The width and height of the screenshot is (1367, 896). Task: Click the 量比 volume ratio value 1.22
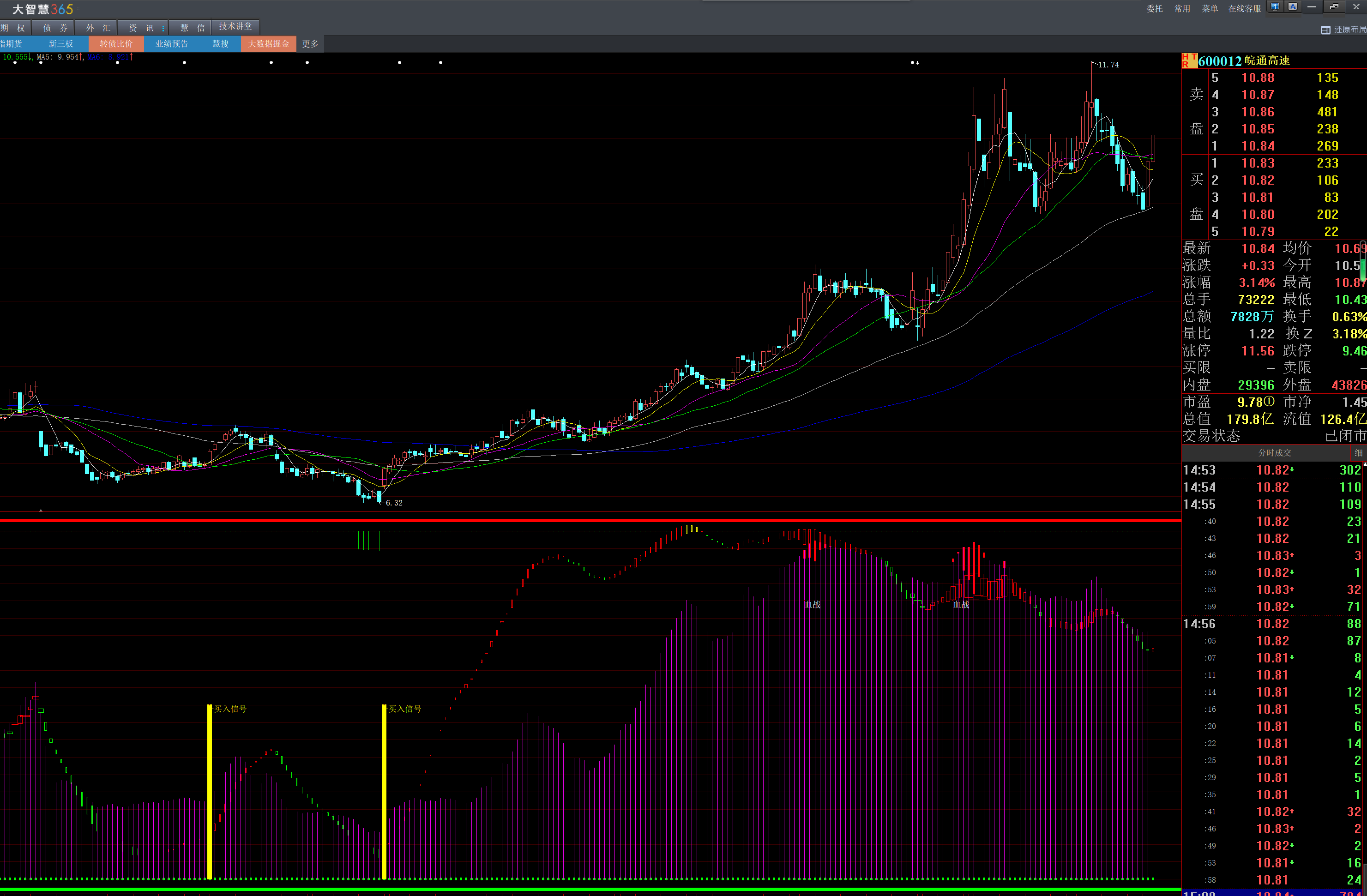pos(1261,334)
